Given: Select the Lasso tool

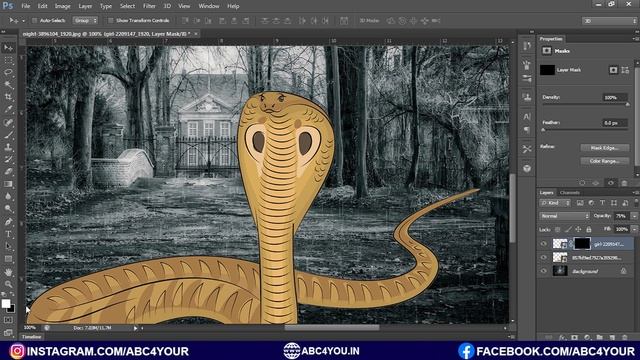Looking at the screenshot, I should click(x=8, y=72).
